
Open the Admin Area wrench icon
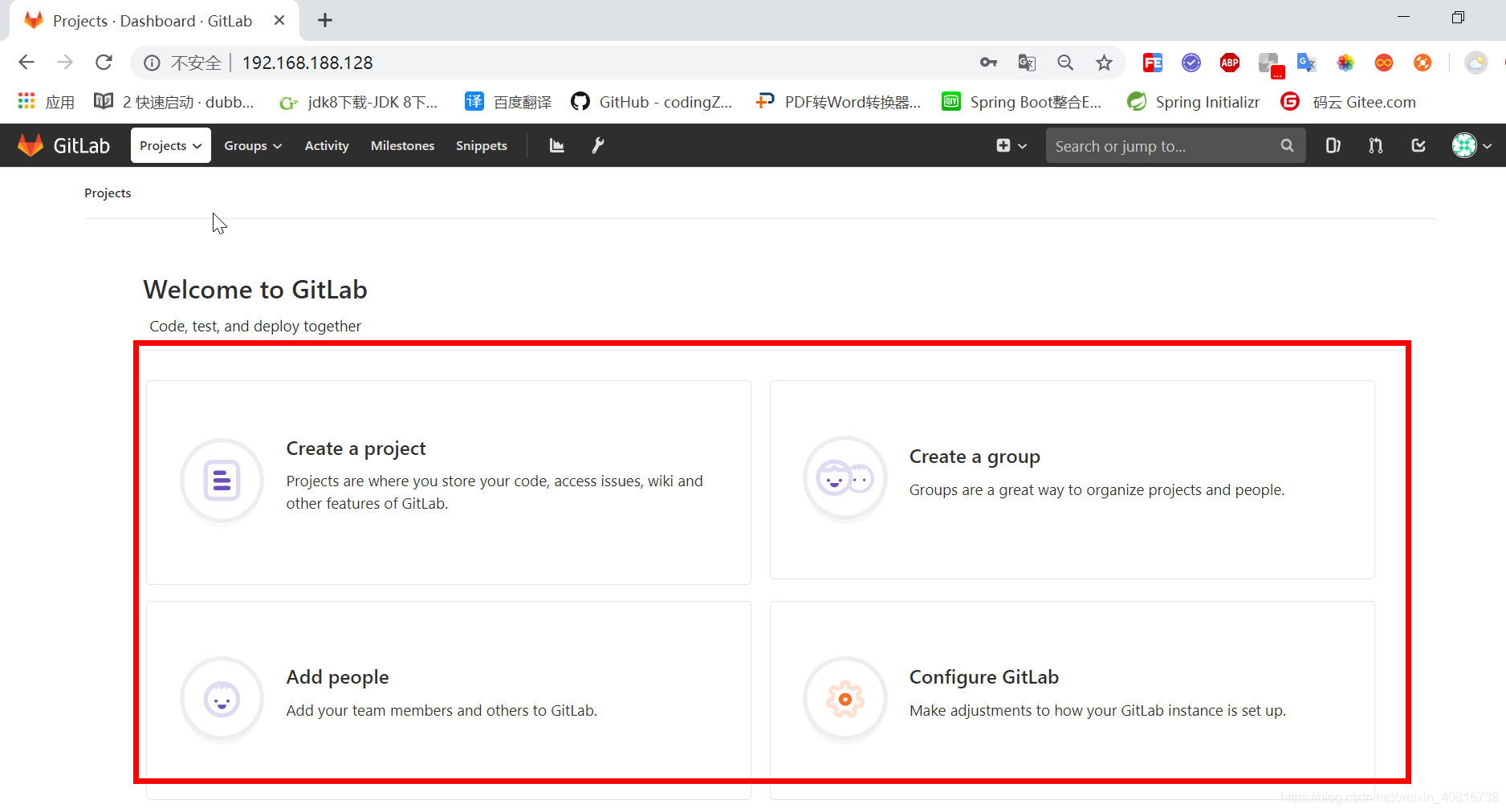[597, 145]
